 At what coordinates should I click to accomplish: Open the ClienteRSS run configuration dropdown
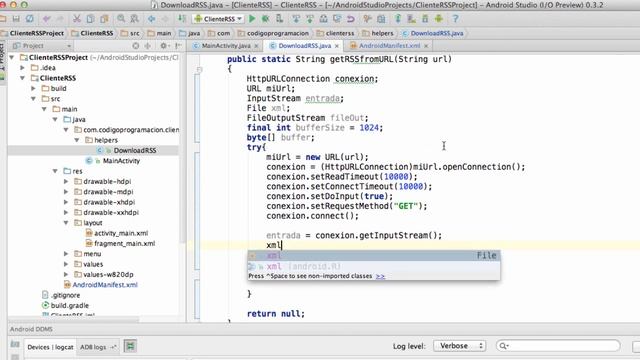218,19
